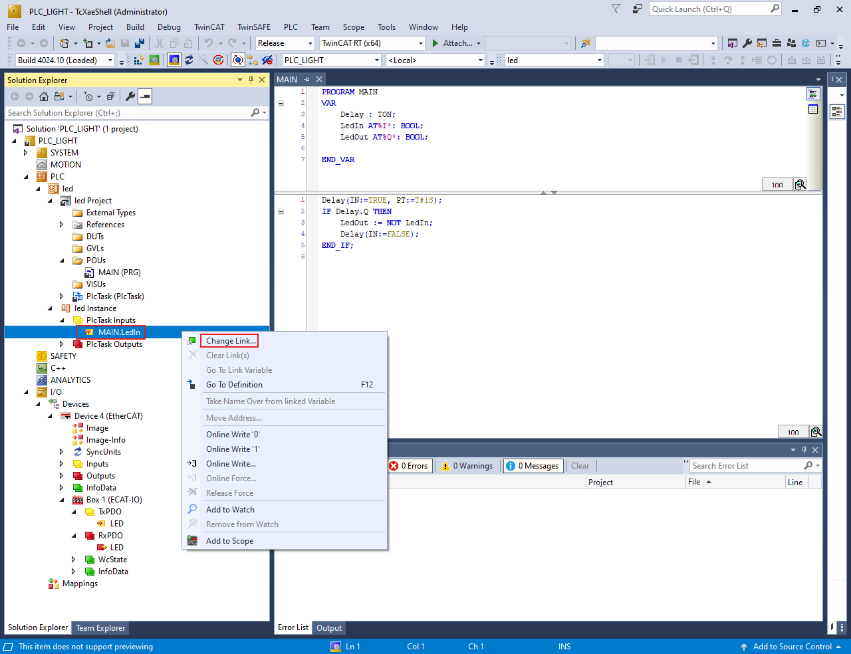The image size is (851, 654).
Task: Open the TwinSAFE menu
Action: tap(253, 27)
